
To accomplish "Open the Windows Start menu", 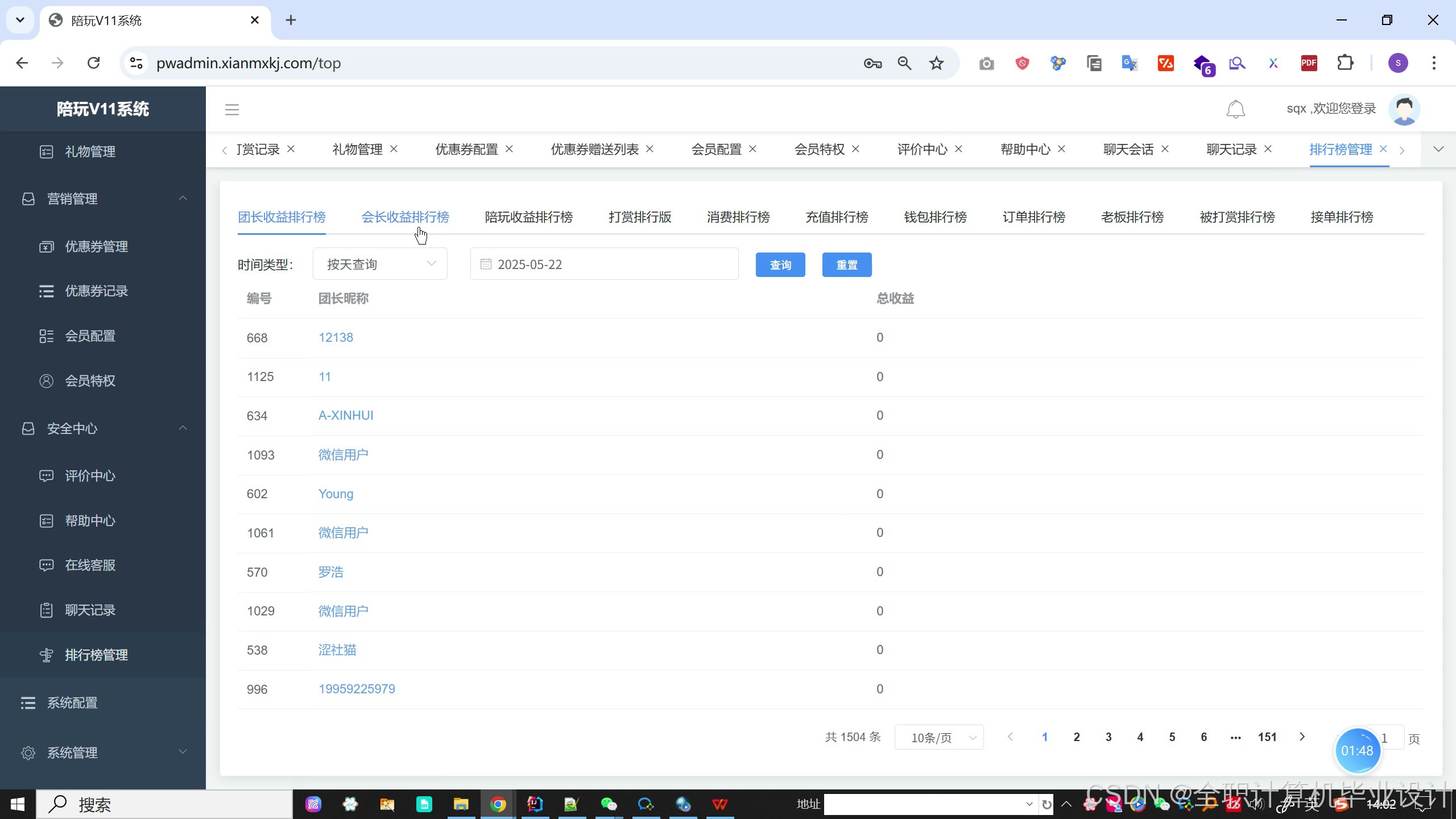I will (18, 804).
